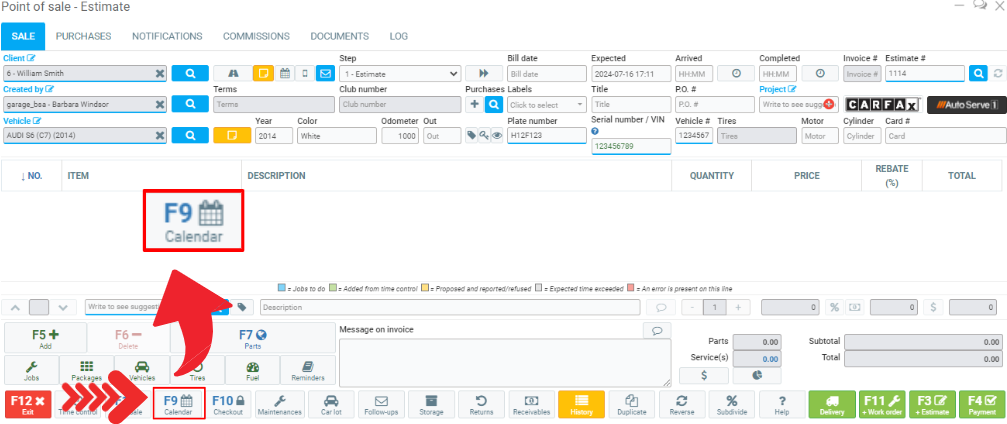Screen dimensions: 1007x424
Task: Click the red F12 Exit button
Action: tap(26, 404)
